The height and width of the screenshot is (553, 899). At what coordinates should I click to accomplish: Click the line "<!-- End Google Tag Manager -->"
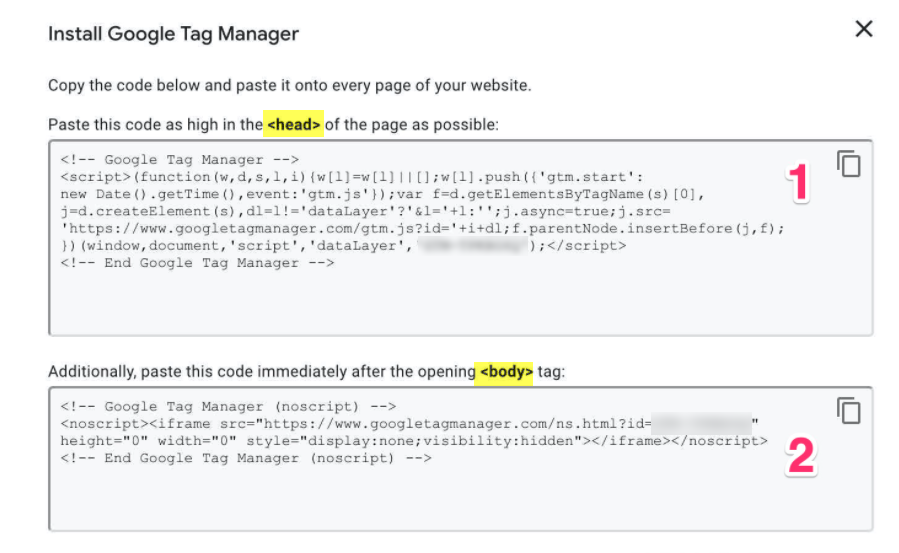pyautogui.click(x=197, y=263)
